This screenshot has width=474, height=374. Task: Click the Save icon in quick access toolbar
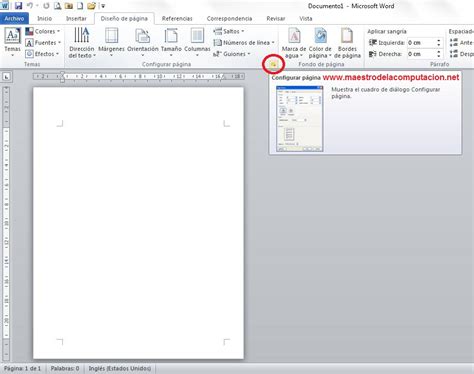18,6
